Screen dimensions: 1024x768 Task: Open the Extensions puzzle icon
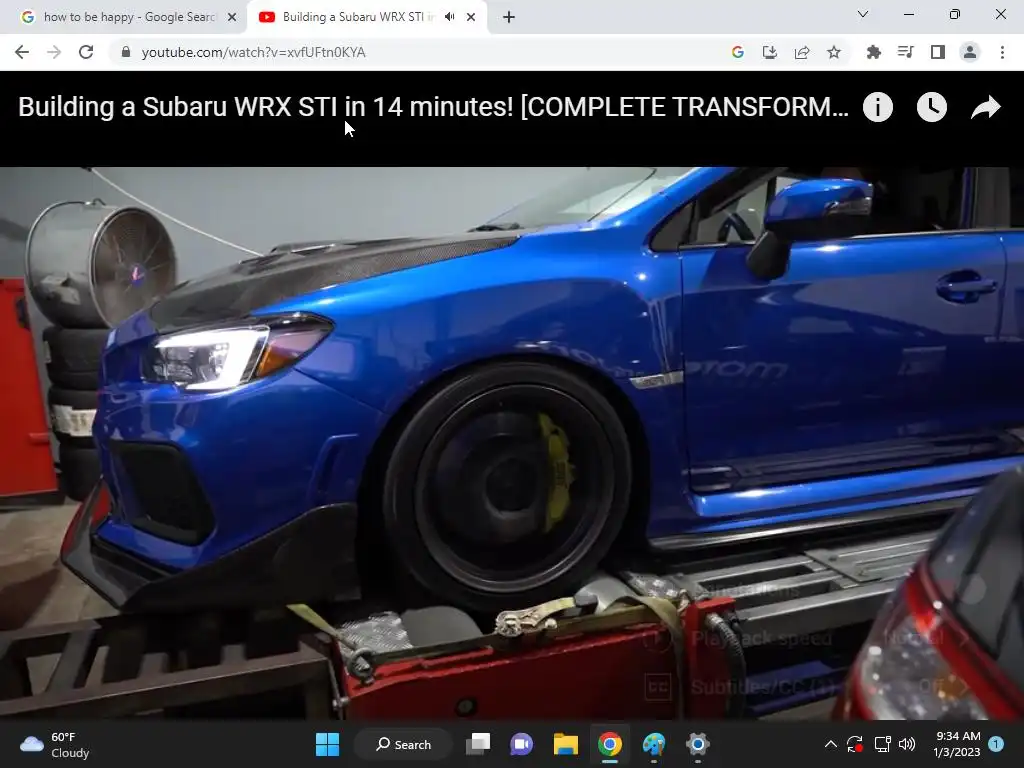pyautogui.click(x=873, y=52)
